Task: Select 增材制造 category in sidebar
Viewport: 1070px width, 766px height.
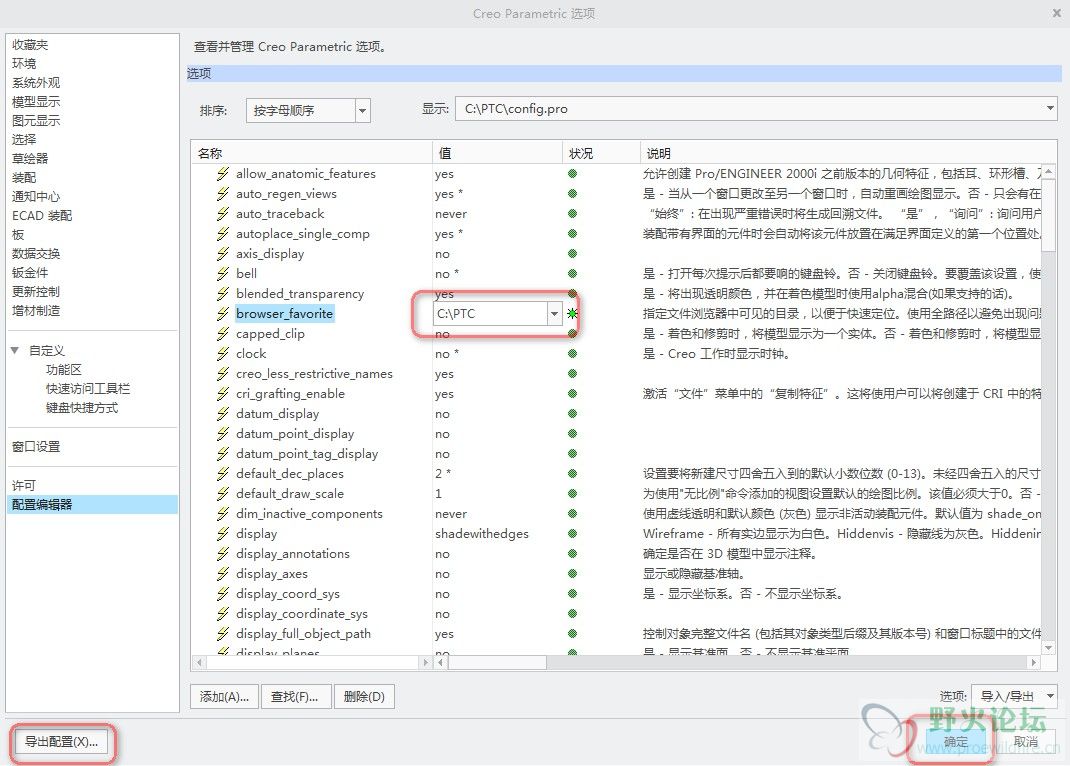Action: (36, 310)
